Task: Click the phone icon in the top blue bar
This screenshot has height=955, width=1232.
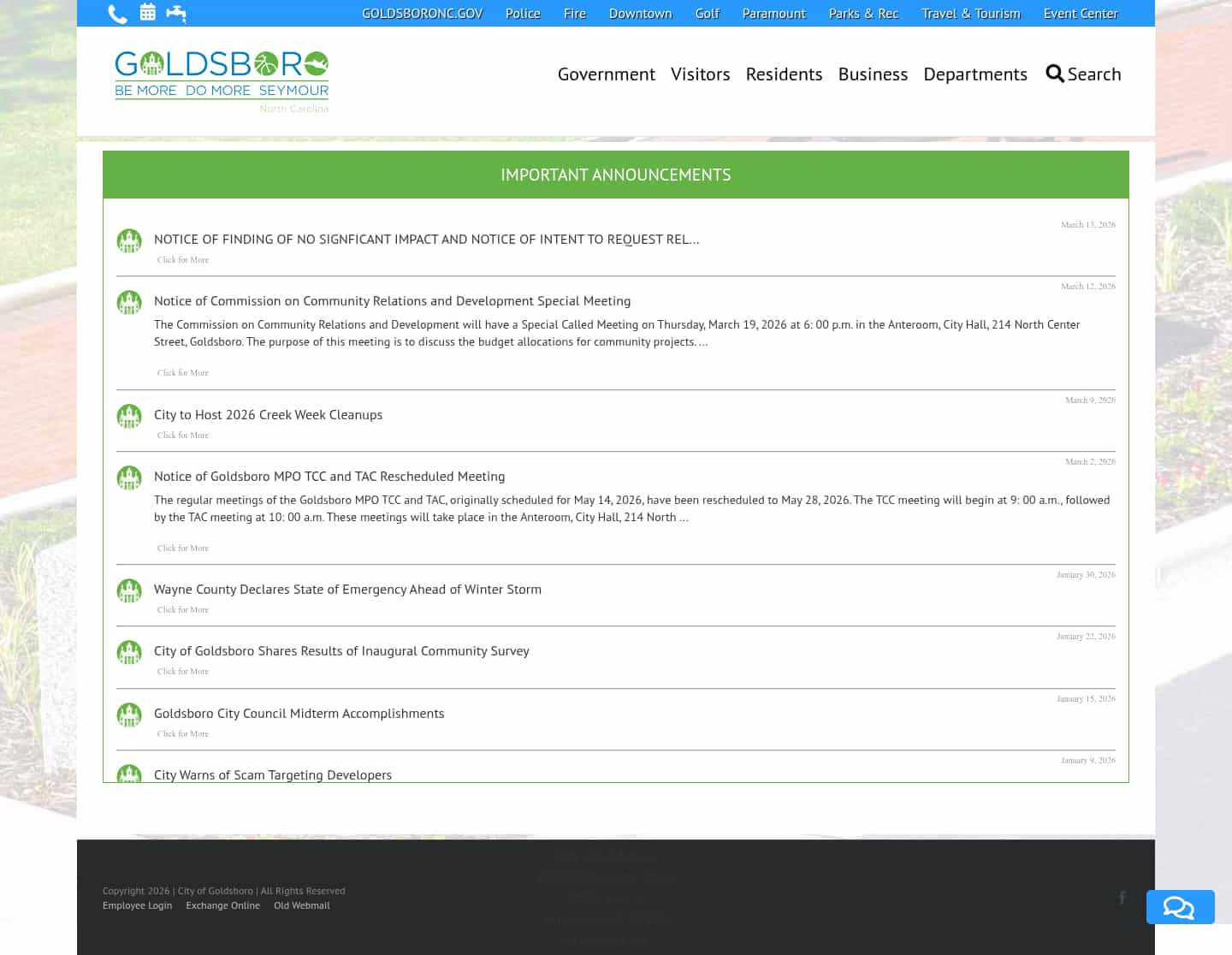Action: [117, 13]
